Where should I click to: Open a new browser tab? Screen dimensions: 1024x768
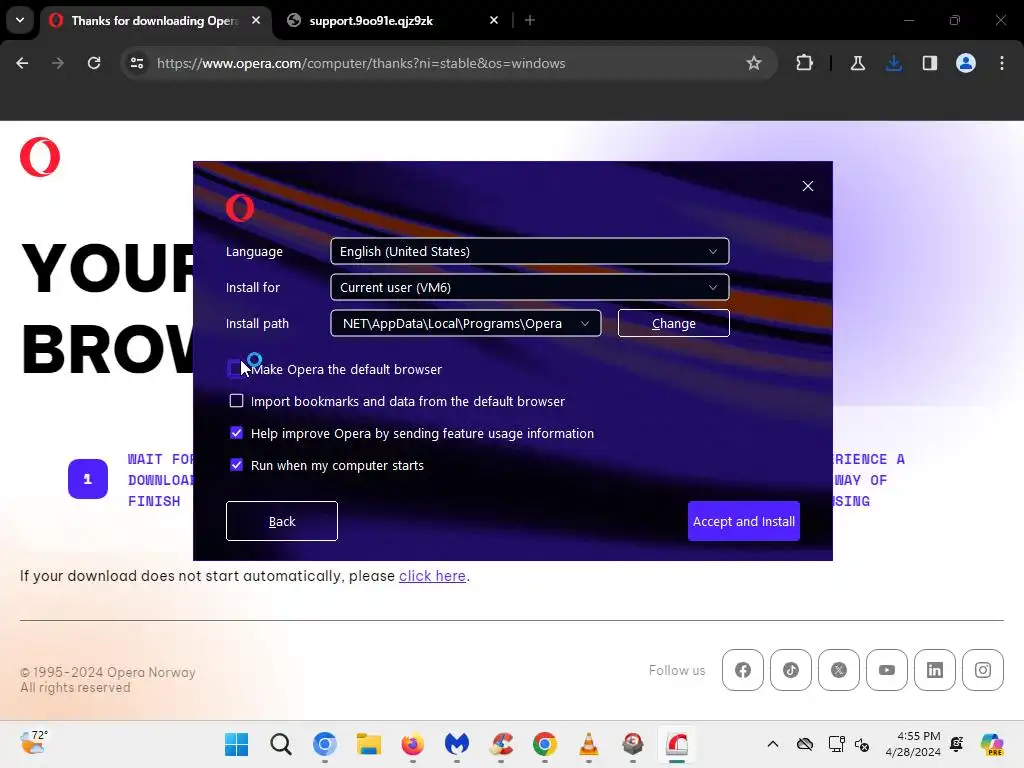[x=530, y=20]
